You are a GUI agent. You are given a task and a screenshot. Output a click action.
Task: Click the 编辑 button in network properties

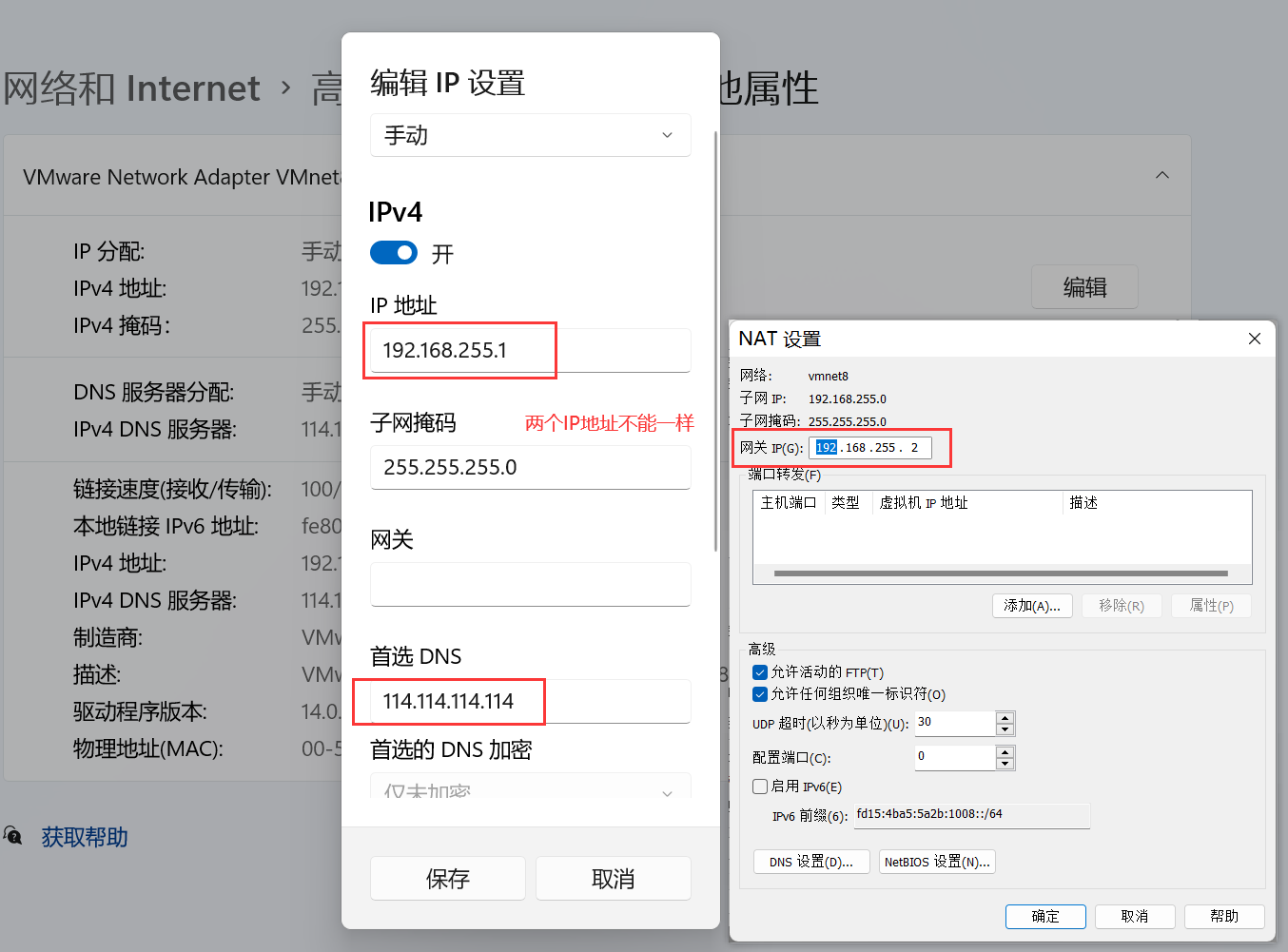[1084, 286]
